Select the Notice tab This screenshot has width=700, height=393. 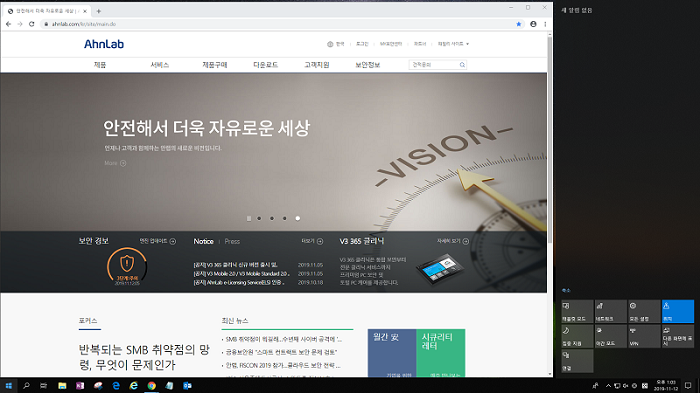coord(203,241)
